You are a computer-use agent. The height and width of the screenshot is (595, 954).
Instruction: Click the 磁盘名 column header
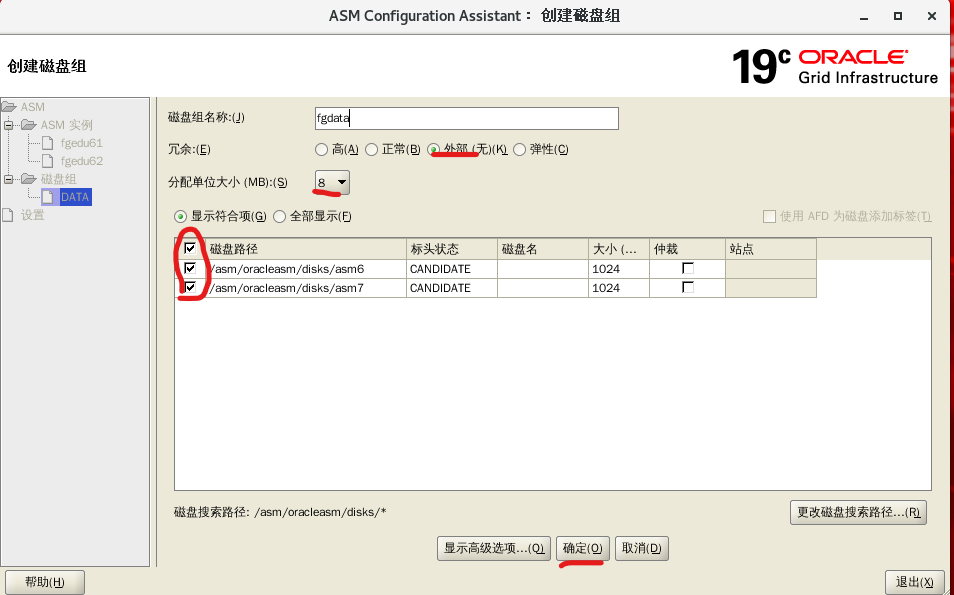coord(543,249)
